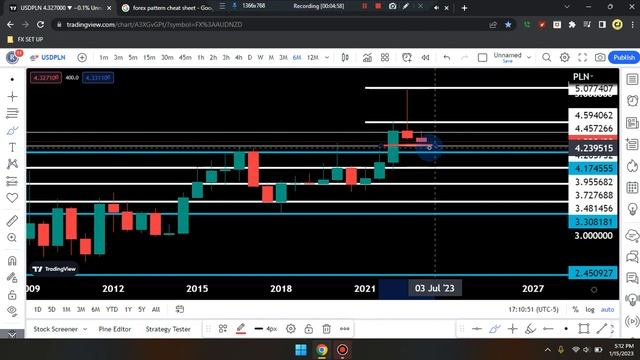Image resolution: width=640 pixels, height=360 pixels.
Task: Select the text annotation tool
Action: (x=12, y=147)
